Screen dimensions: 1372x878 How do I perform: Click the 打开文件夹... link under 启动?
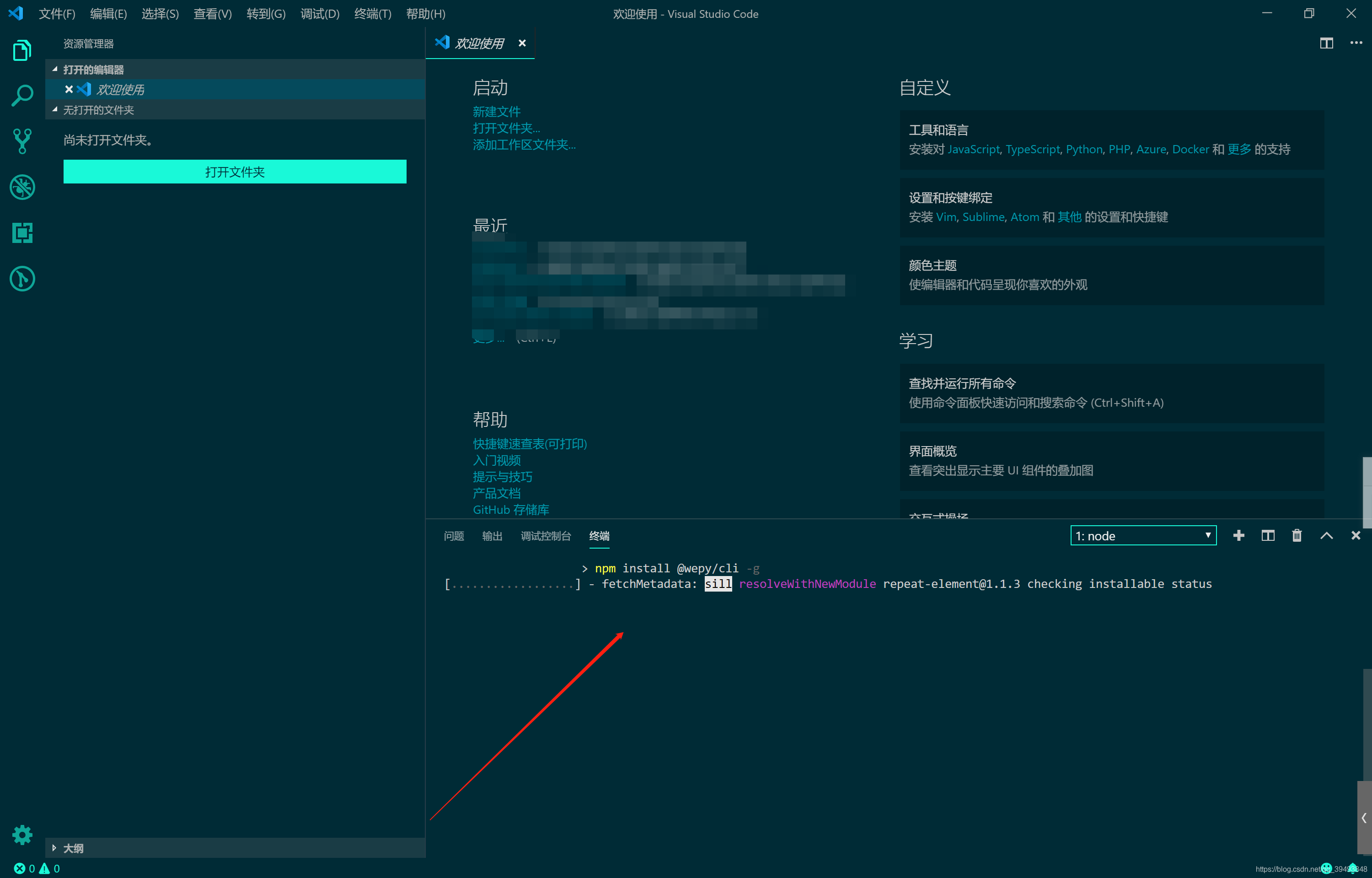[x=507, y=128]
